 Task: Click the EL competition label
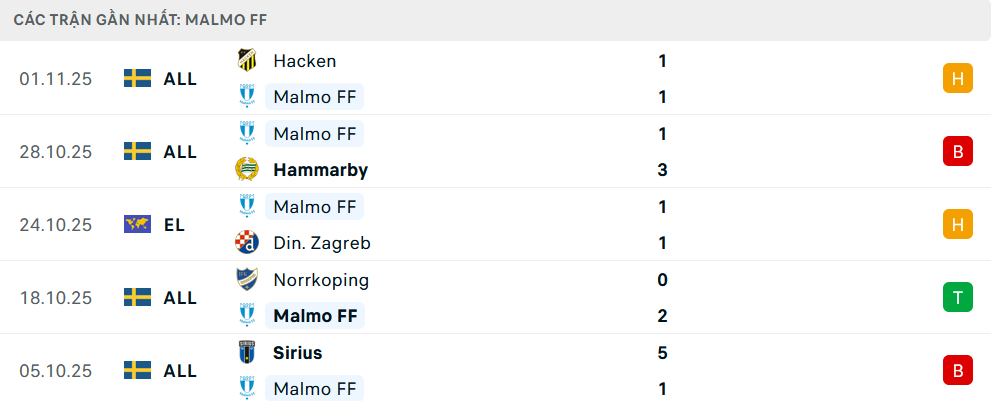174,225
